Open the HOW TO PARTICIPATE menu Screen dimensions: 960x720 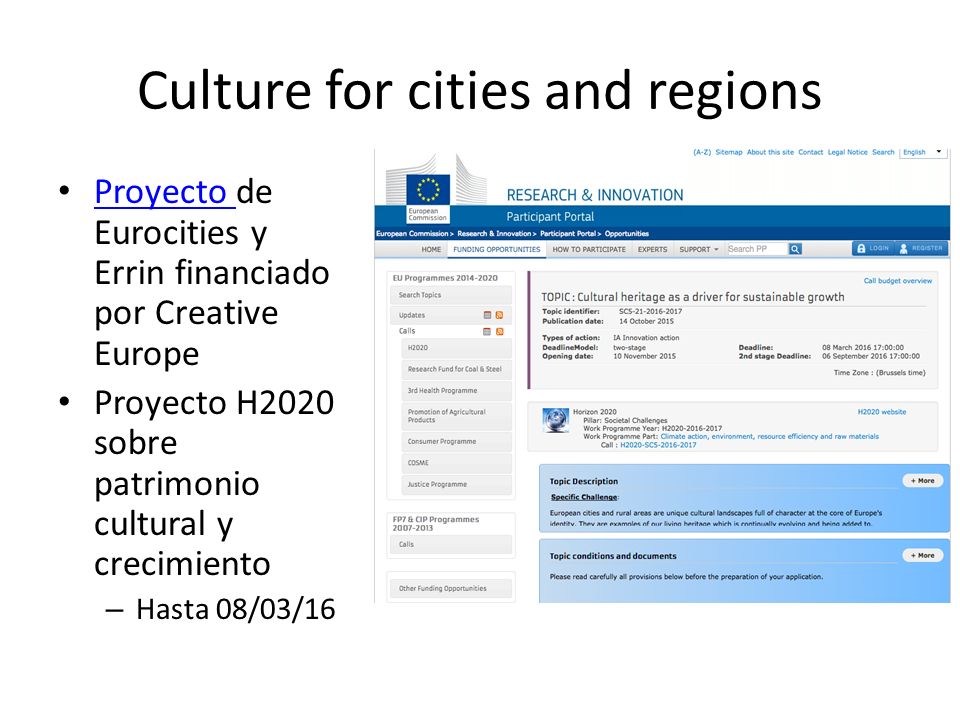(x=589, y=250)
